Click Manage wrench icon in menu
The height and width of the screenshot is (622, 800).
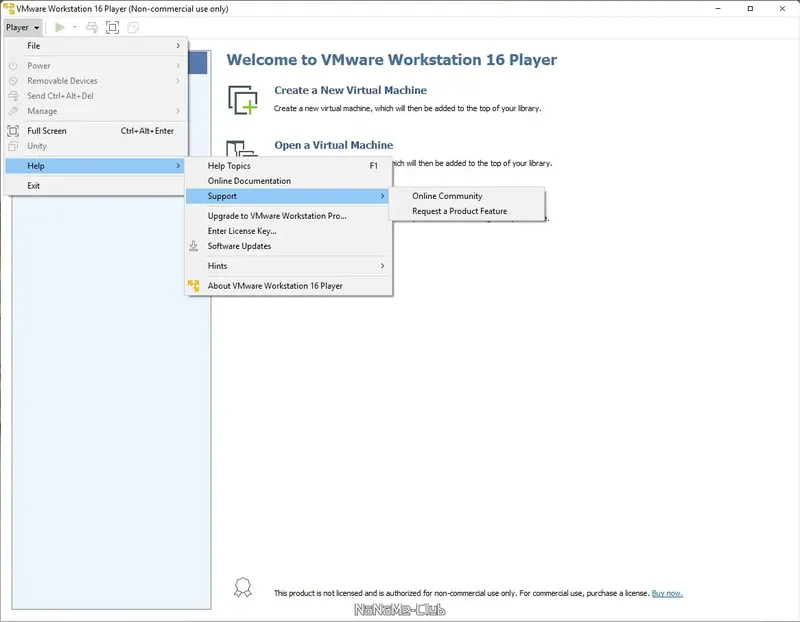(13, 111)
